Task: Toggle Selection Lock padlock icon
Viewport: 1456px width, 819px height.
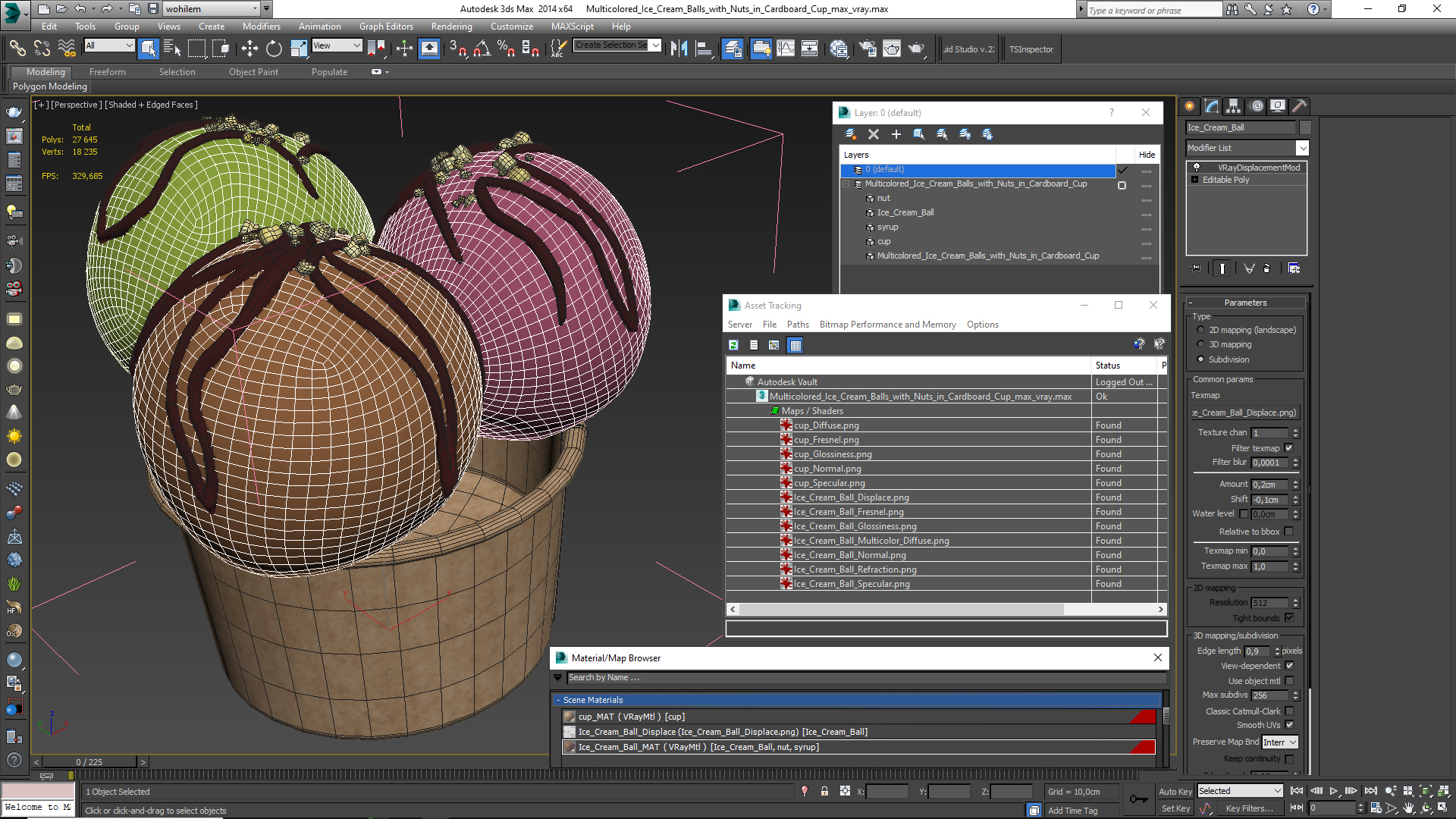Action: click(824, 791)
